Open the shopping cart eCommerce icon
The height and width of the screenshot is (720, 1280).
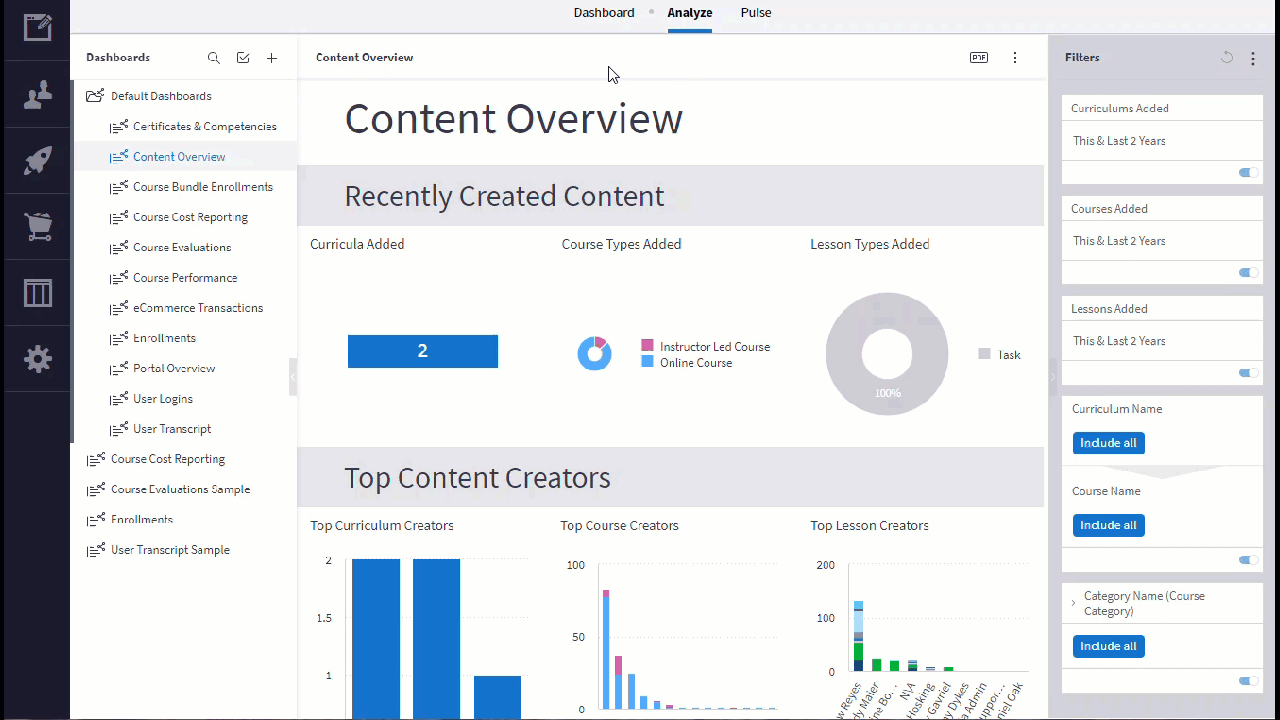pyautogui.click(x=38, y=227)
